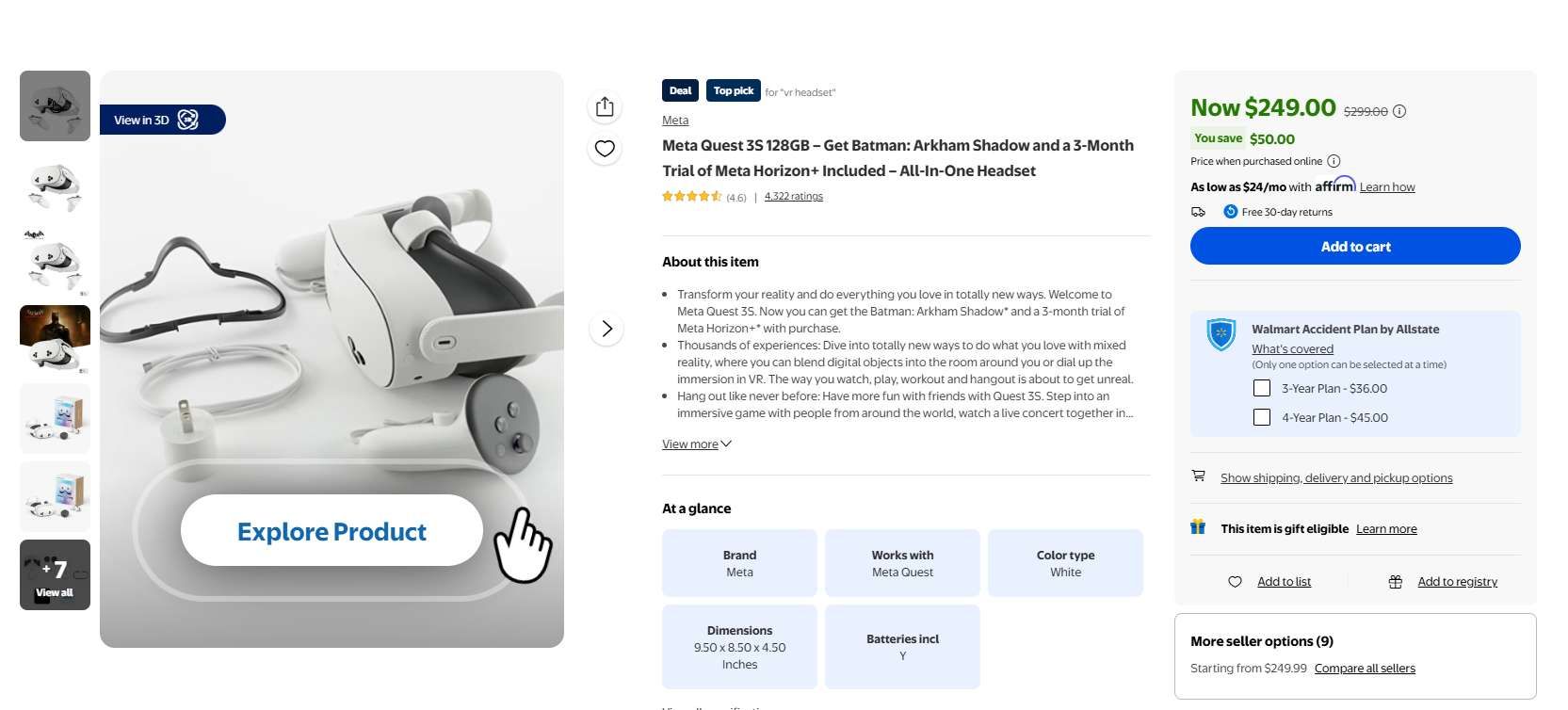Go to next product image arrow
The height and width of the screenshot is (710, 1568).
(606, 329)
